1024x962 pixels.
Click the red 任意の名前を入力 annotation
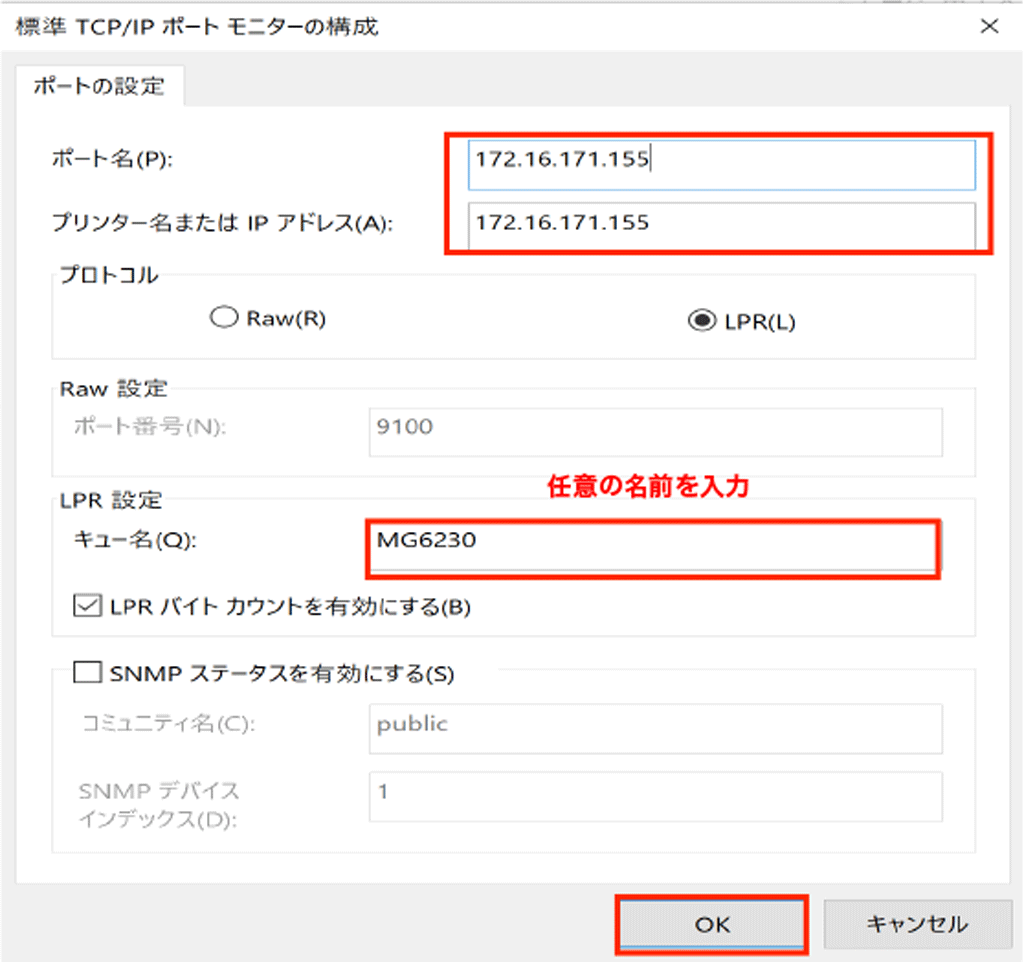coord(647,487)
